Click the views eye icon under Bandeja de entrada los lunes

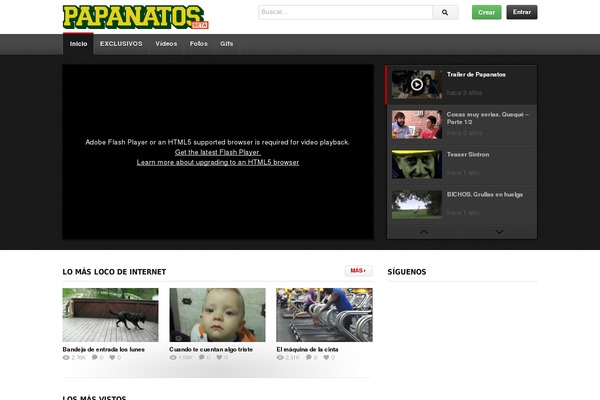66,358
